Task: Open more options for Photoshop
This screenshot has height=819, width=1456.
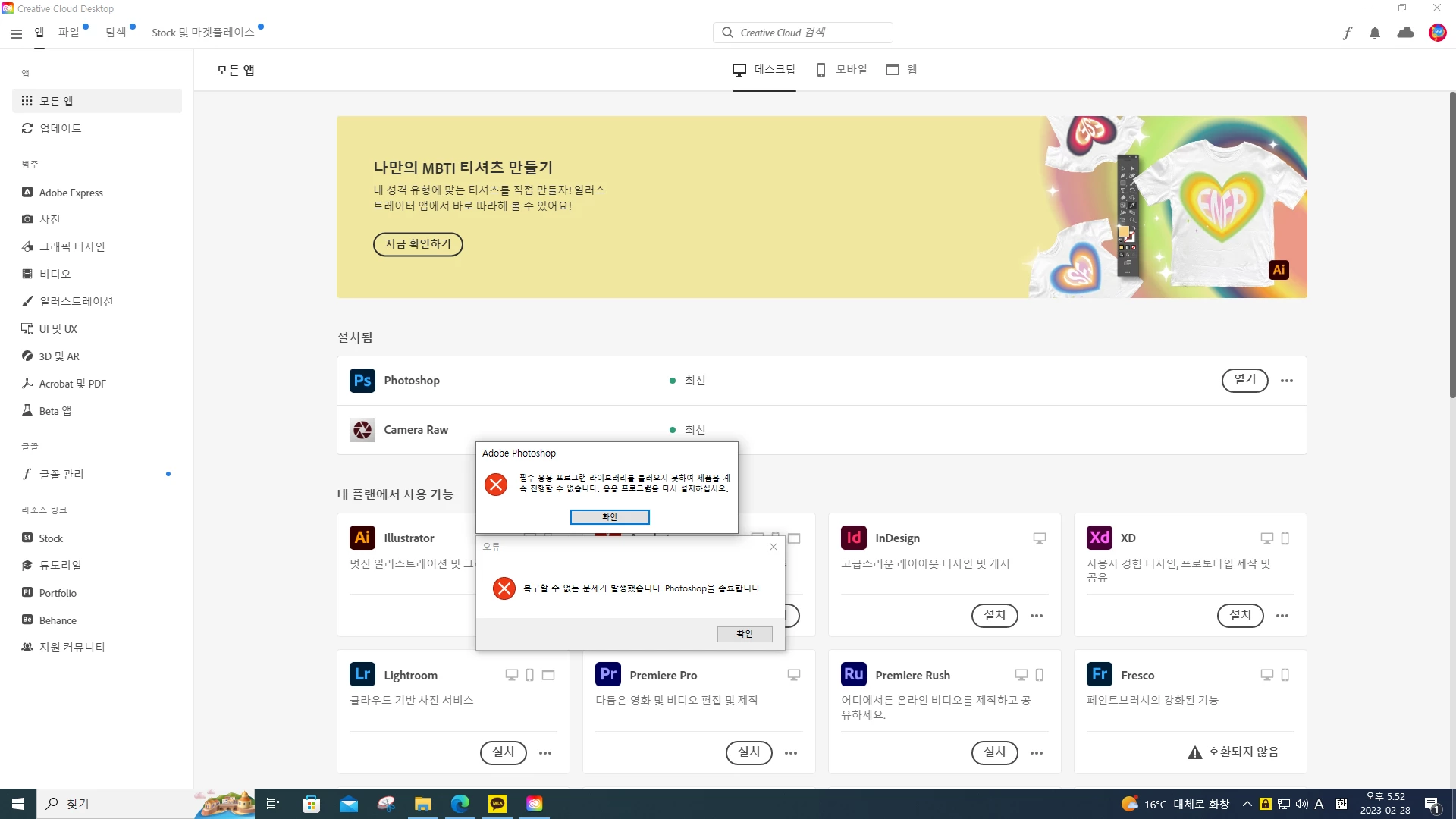Action: click(x=1287, y=381)
